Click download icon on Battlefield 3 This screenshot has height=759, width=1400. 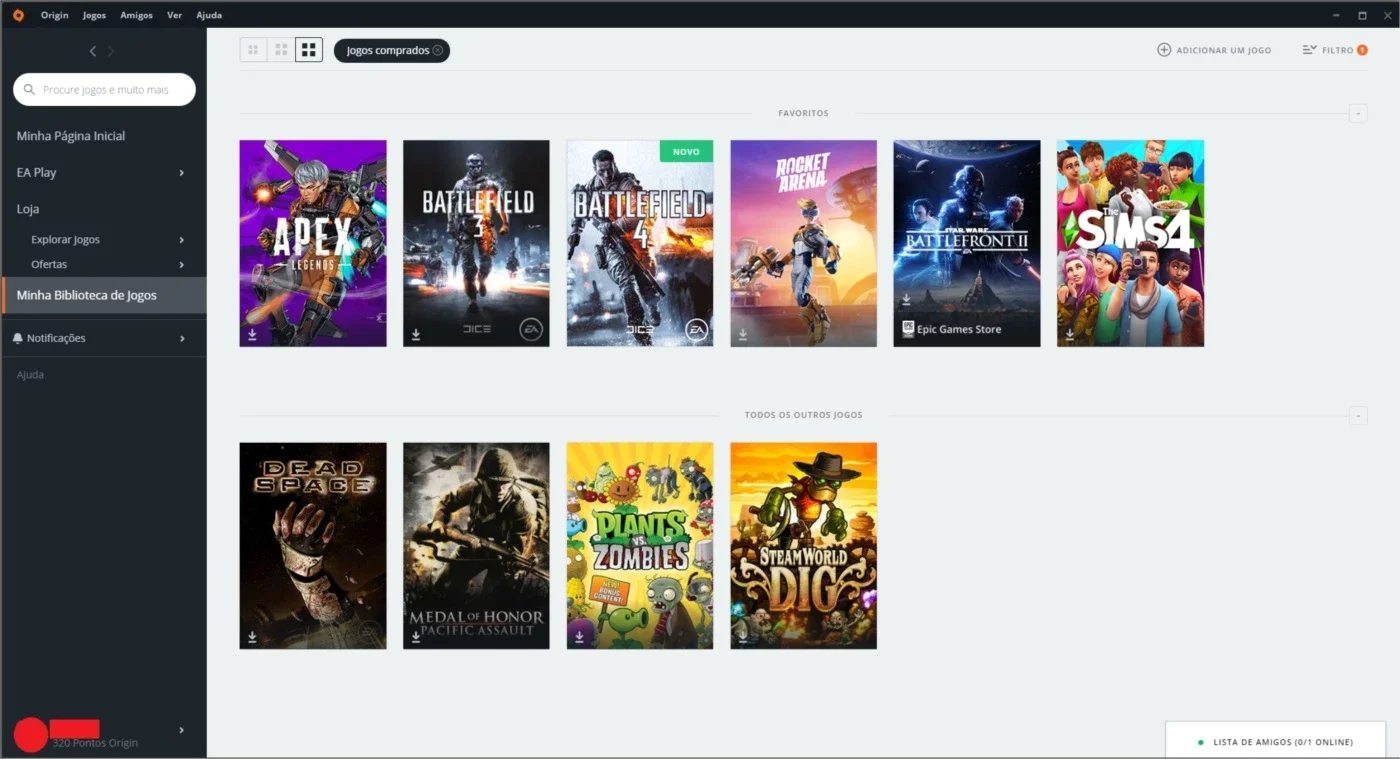[416, 335]
